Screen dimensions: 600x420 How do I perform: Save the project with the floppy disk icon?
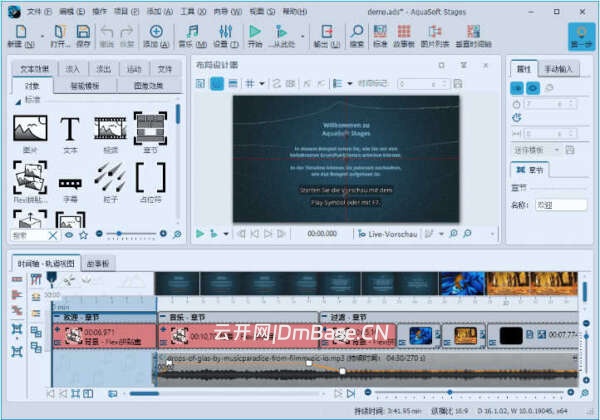click(x=83, y=36)
